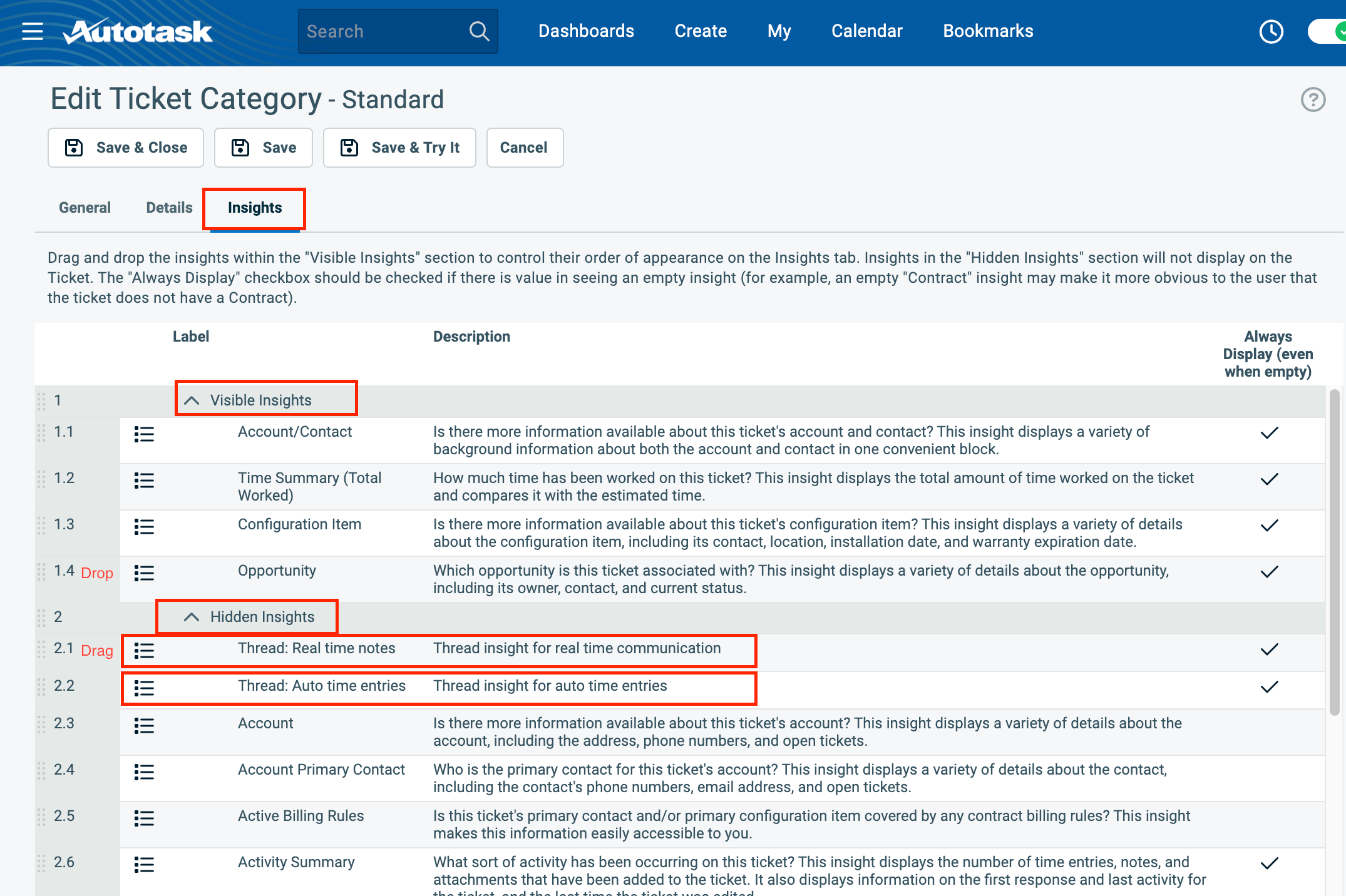Grab drag handle of row 2.2

41,686
